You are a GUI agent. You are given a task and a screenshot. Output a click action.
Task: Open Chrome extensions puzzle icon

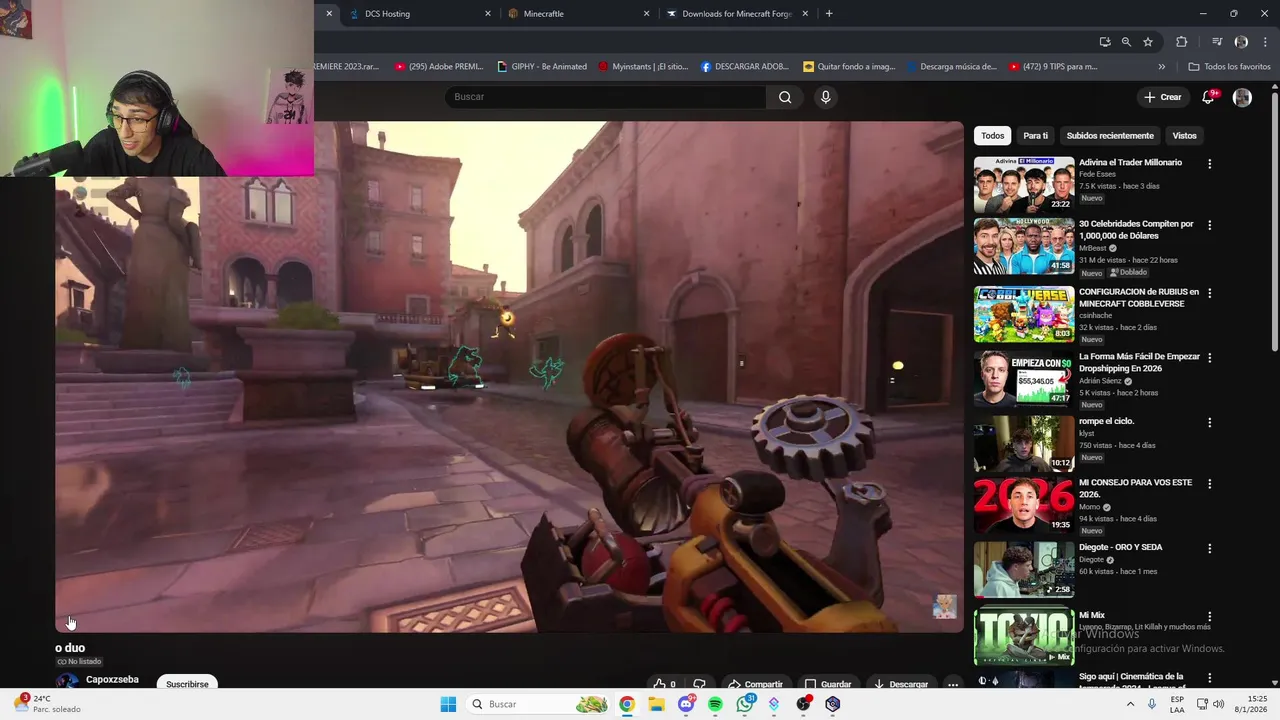click(1181, 42)
